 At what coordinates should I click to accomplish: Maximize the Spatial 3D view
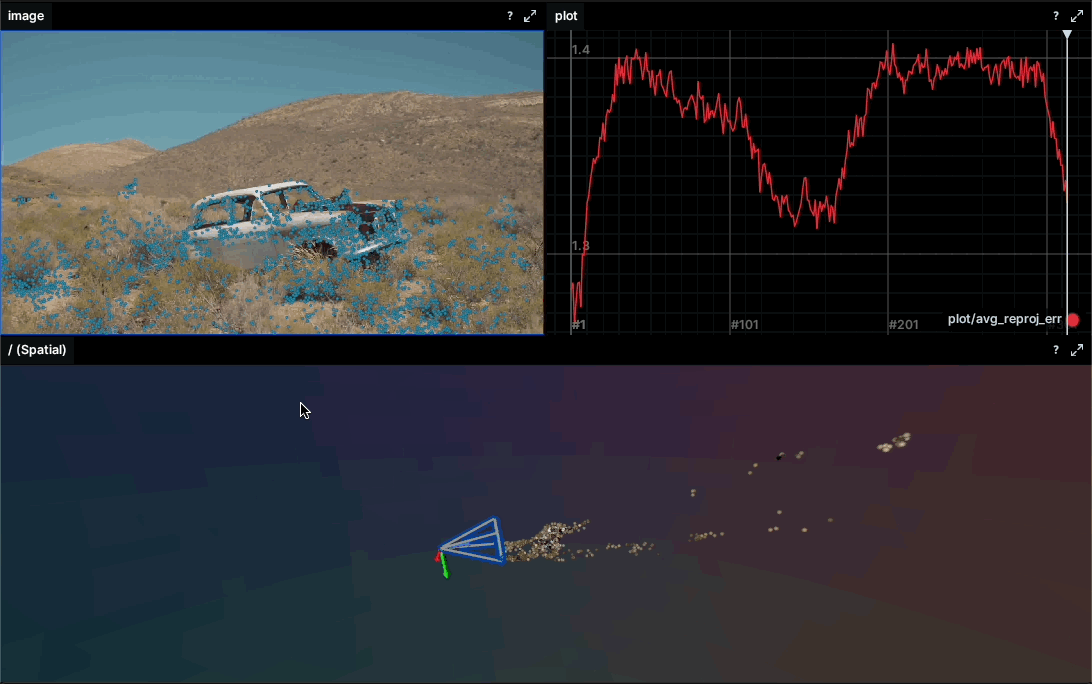coord(1077,350)
